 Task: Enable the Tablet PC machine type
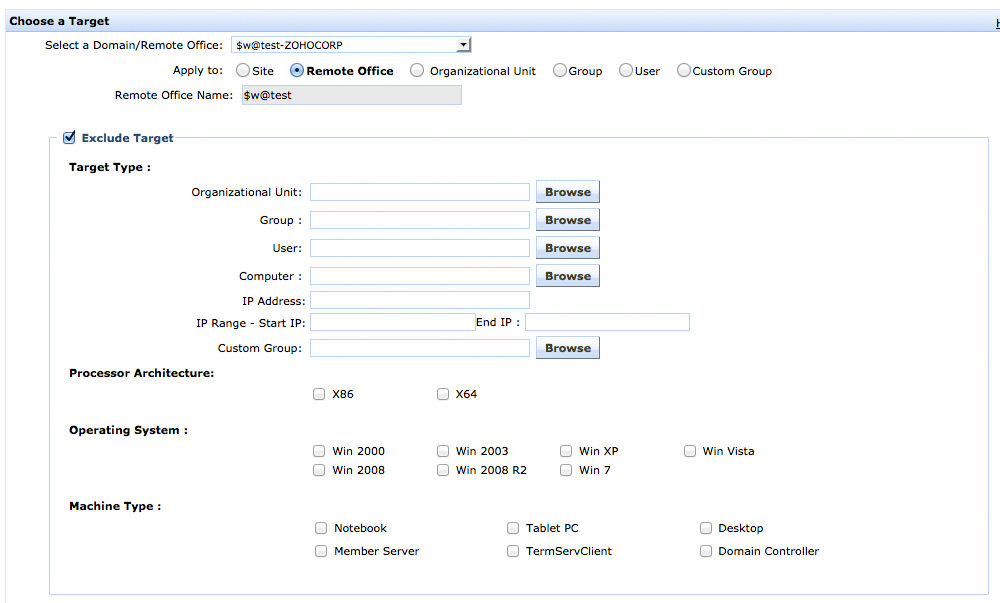tap(513, 528)
